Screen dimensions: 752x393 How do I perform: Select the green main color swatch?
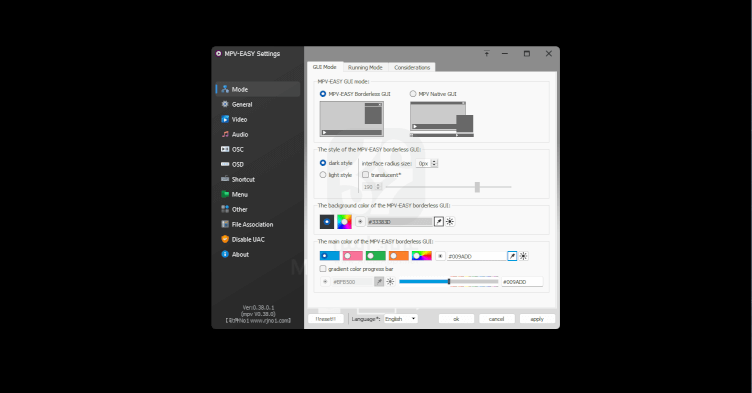click(376, 256)
